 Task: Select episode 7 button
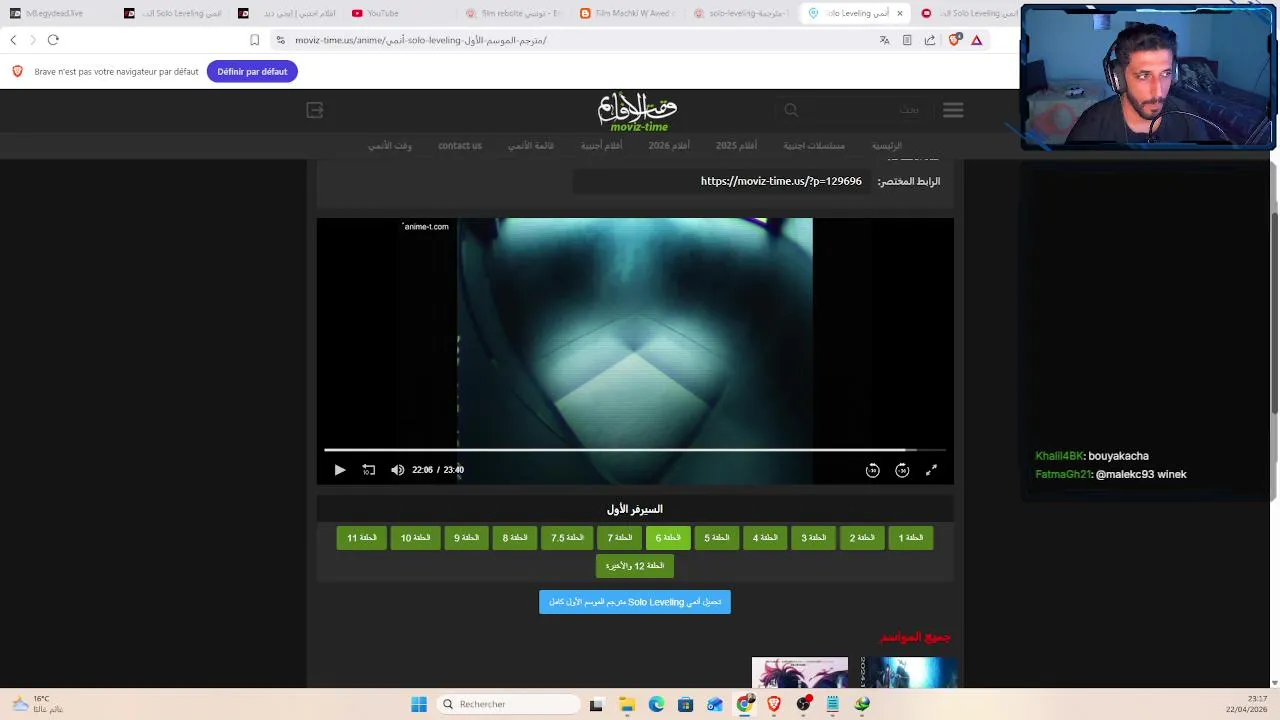coord(620,538)
